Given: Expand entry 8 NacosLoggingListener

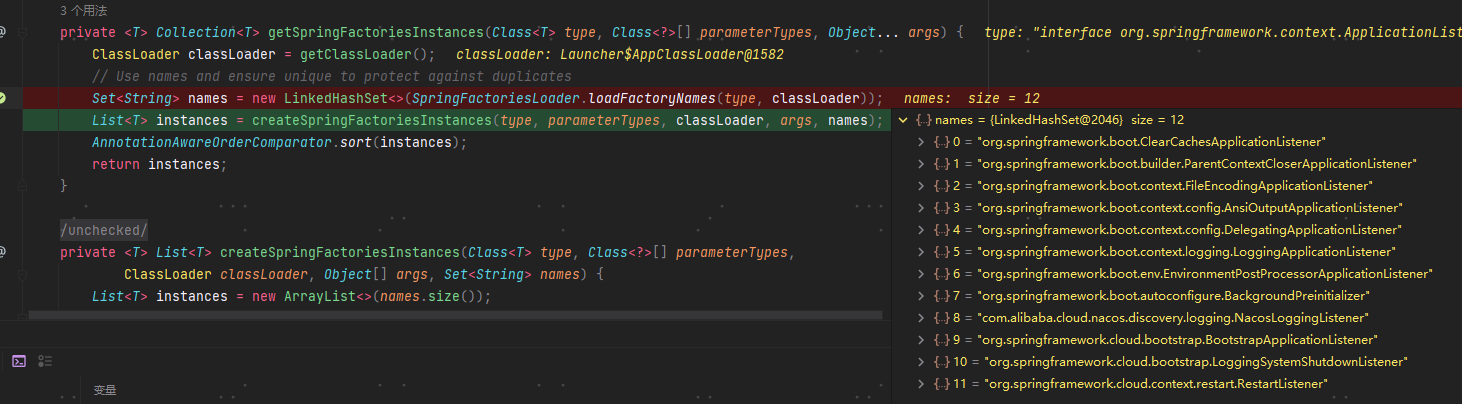Looking at the screenshot, I should click(x=921, y=318).
